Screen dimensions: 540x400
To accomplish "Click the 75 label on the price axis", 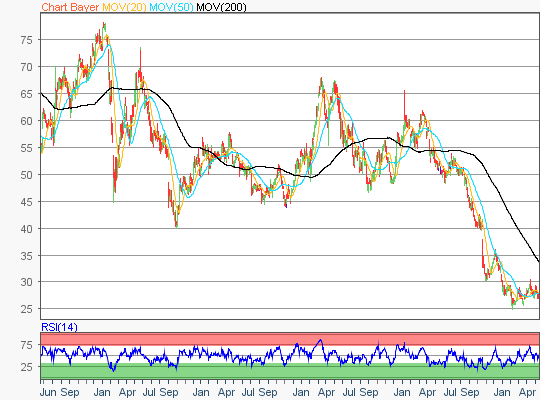I will tap(27, 40).
